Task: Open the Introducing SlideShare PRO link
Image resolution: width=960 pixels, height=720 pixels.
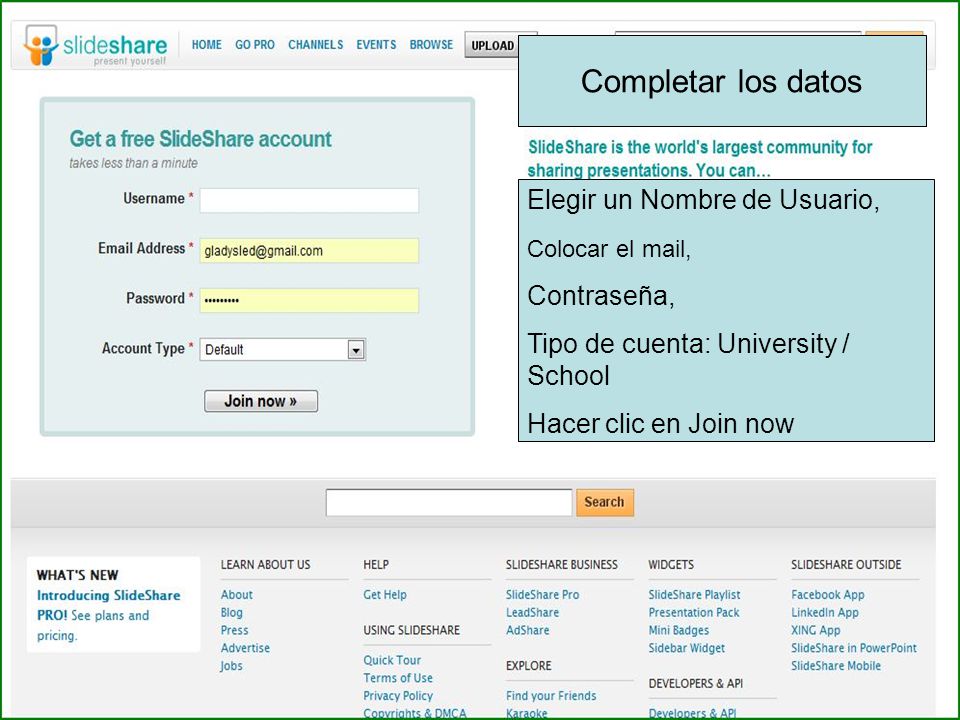Action: (x=108, y=605)
